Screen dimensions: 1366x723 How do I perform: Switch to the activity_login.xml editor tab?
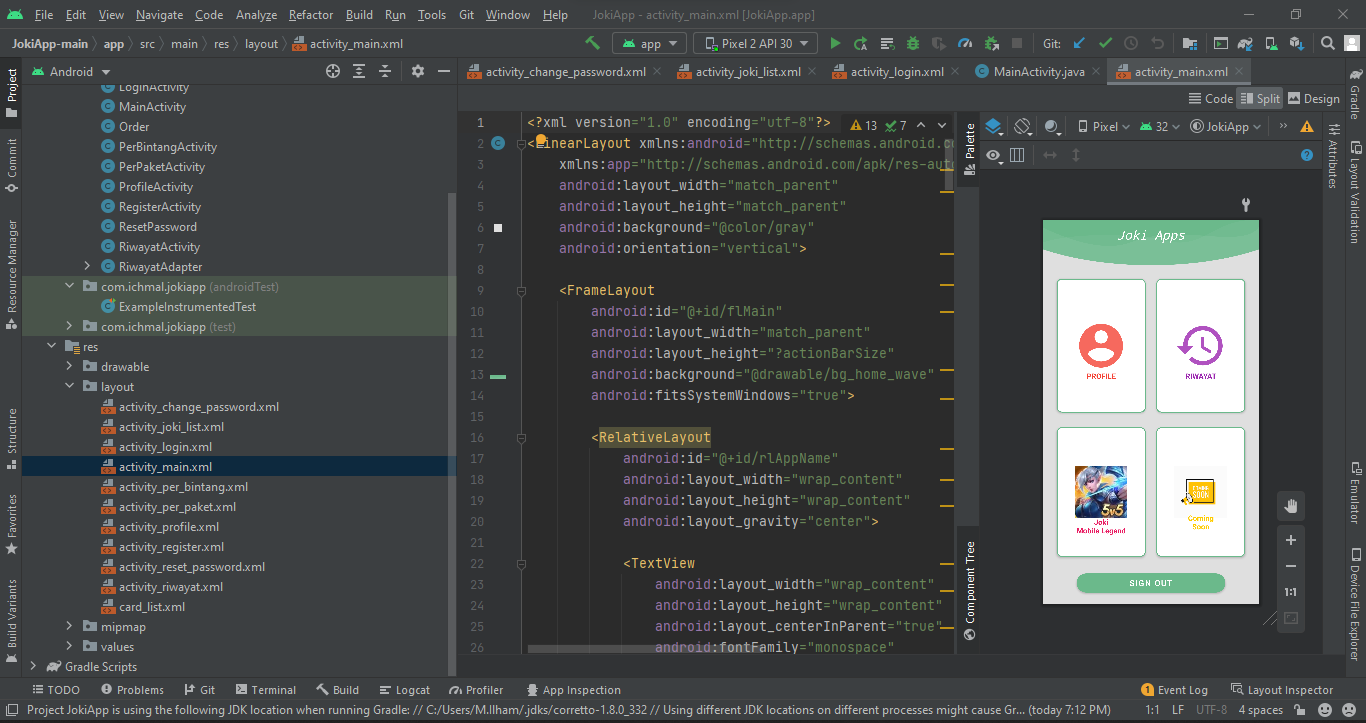coord(896,72)
